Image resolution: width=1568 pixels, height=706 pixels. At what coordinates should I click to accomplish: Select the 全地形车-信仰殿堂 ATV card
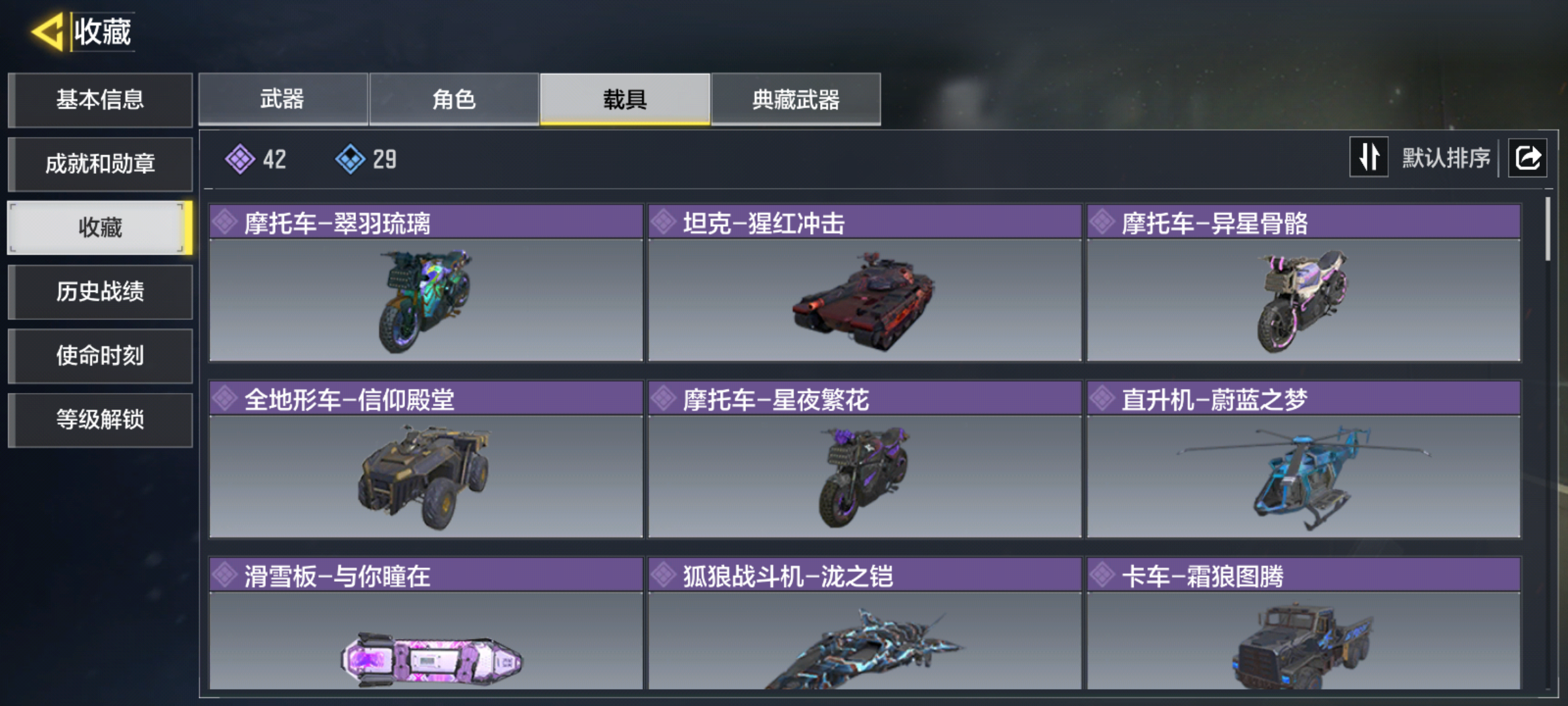click(426, 459)
